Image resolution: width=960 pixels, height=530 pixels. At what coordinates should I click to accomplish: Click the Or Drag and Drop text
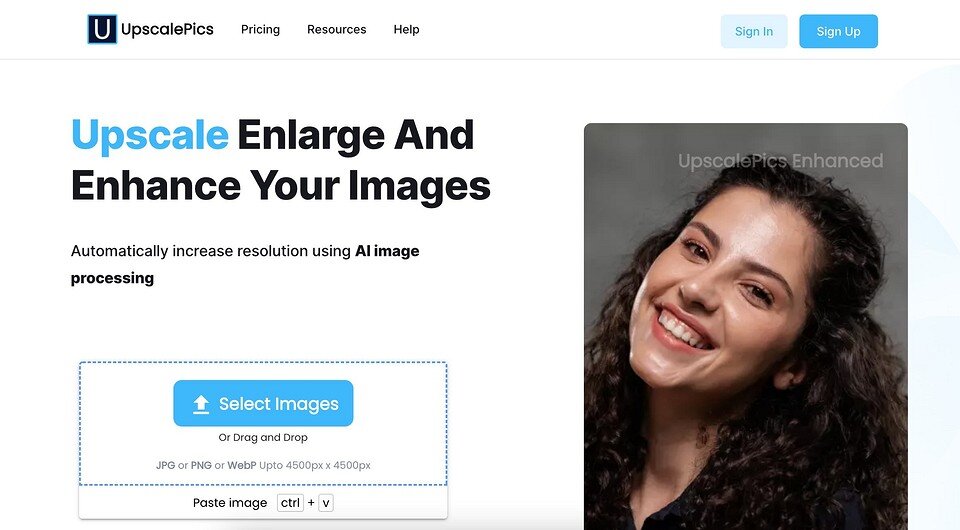(x=263, y=437)
